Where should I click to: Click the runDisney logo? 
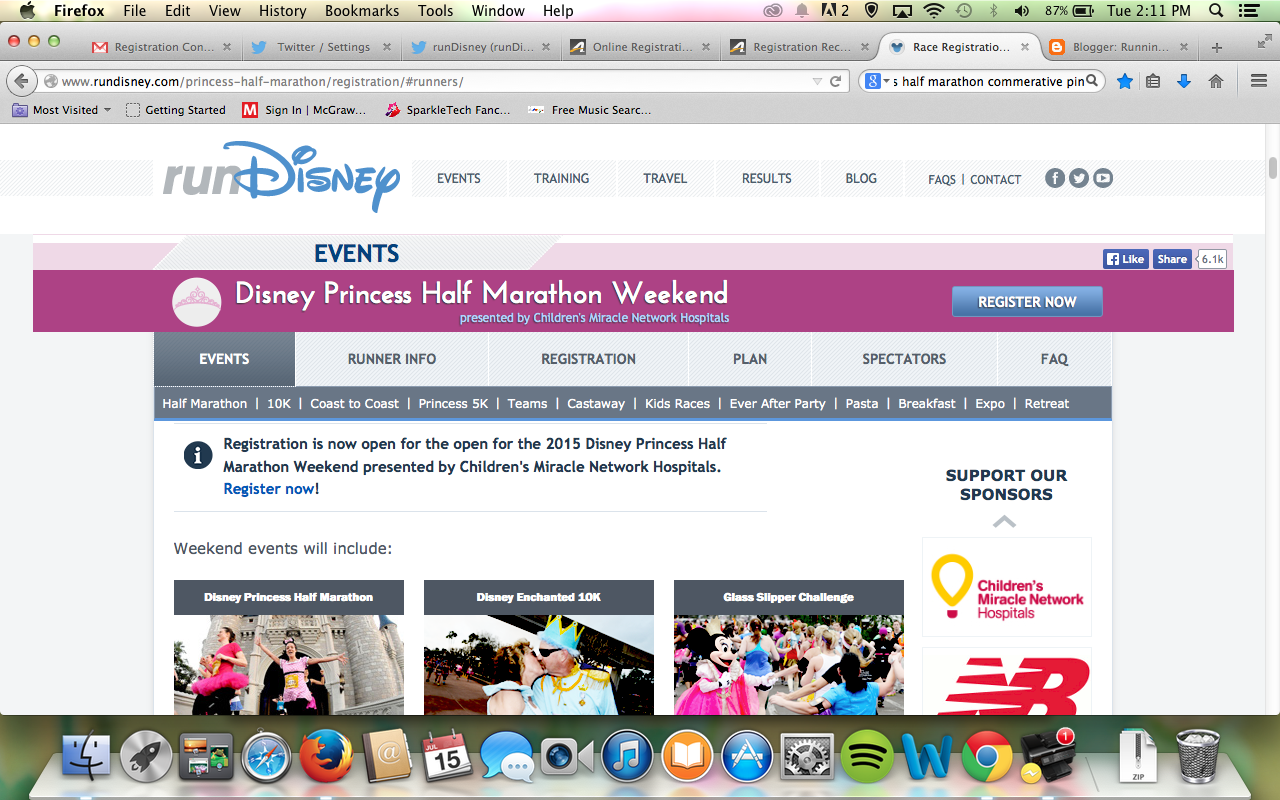click(282, 176)
